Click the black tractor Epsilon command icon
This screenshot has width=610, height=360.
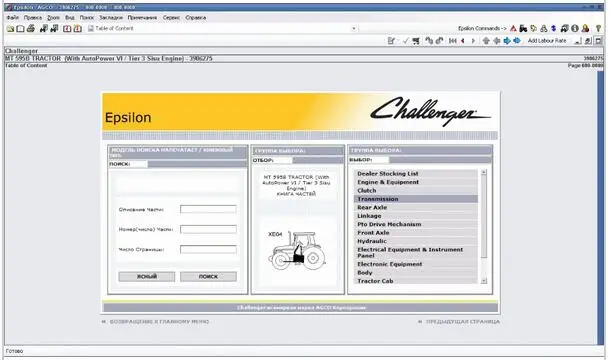click(x=523, y=28)
